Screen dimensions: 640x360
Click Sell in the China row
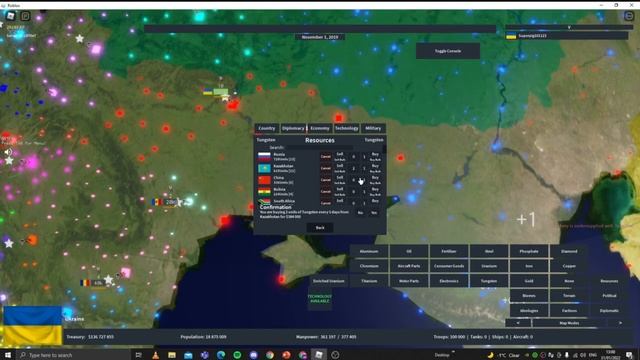click(x=340, y=178)
